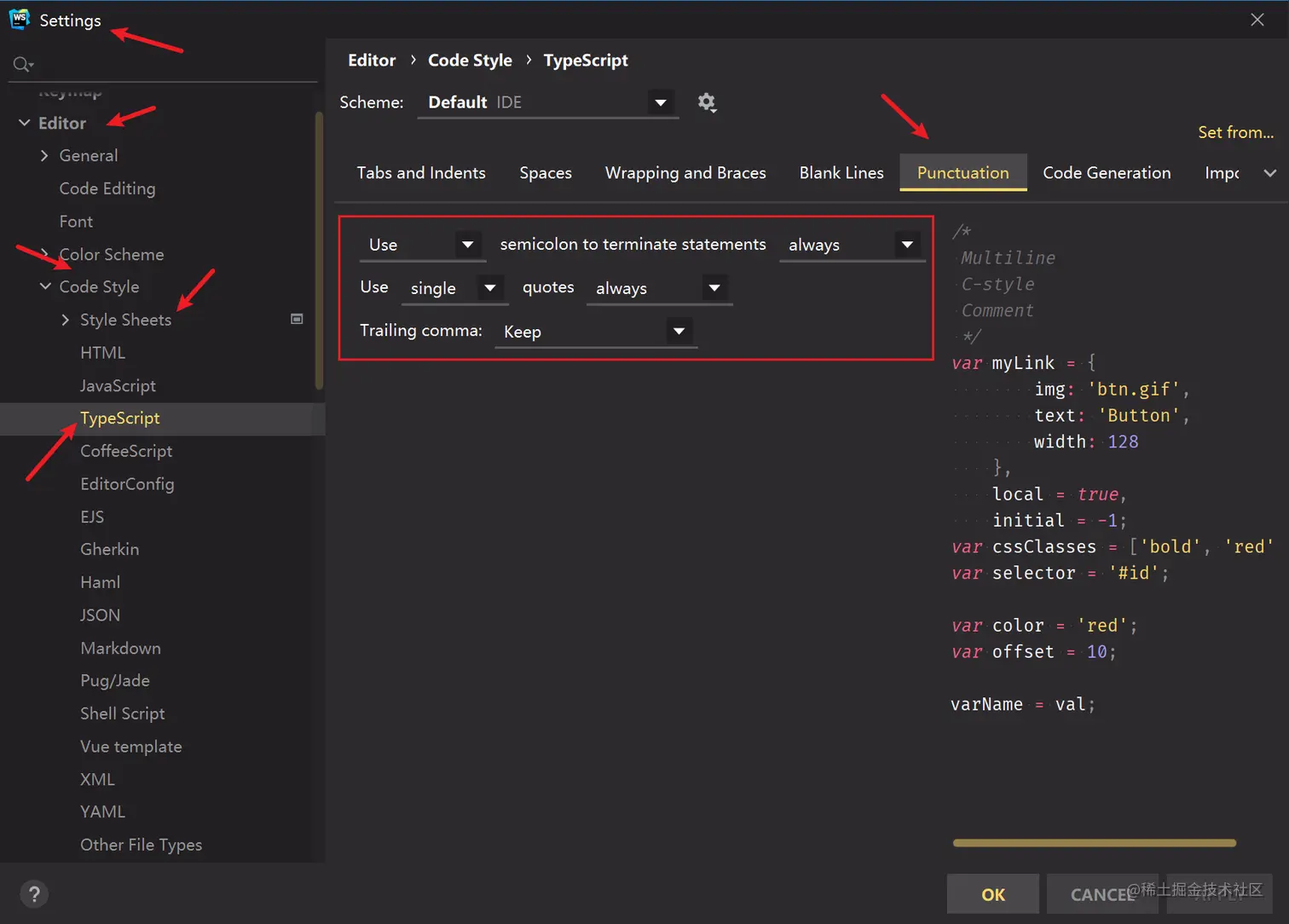Switch to the Spaces tab
This screenshot has width=1289, height=924.
coord(546,173)
